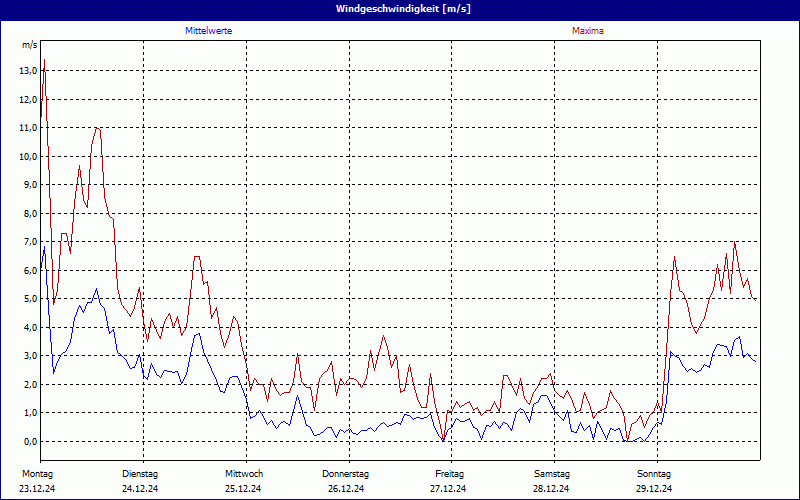Click the m/s unit label above y-axis
The width and height of the screenshot is (800, 500).
click(29, 45)
